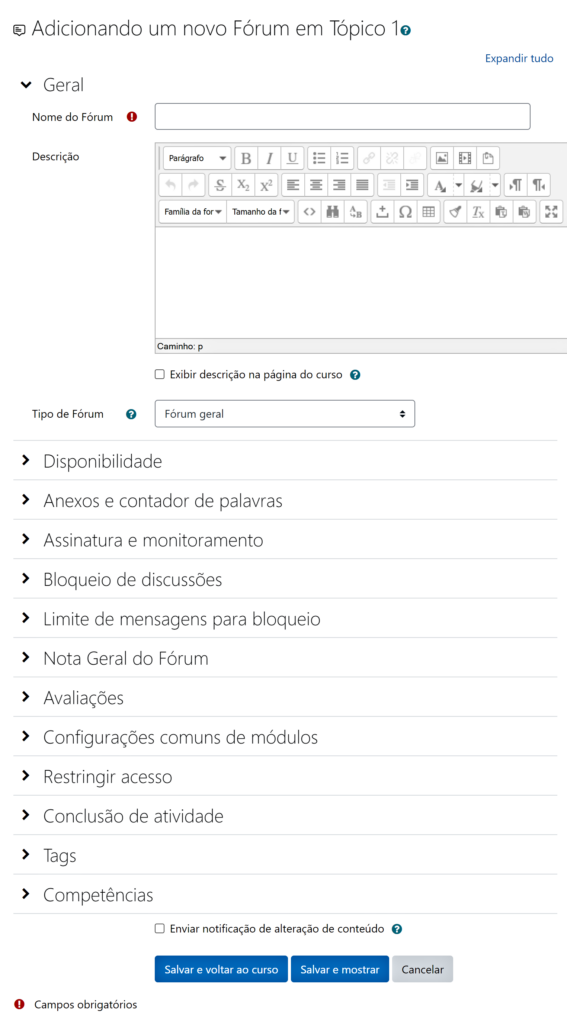Toggle fullscreen mode of the editor

click(x=552, y=212)
